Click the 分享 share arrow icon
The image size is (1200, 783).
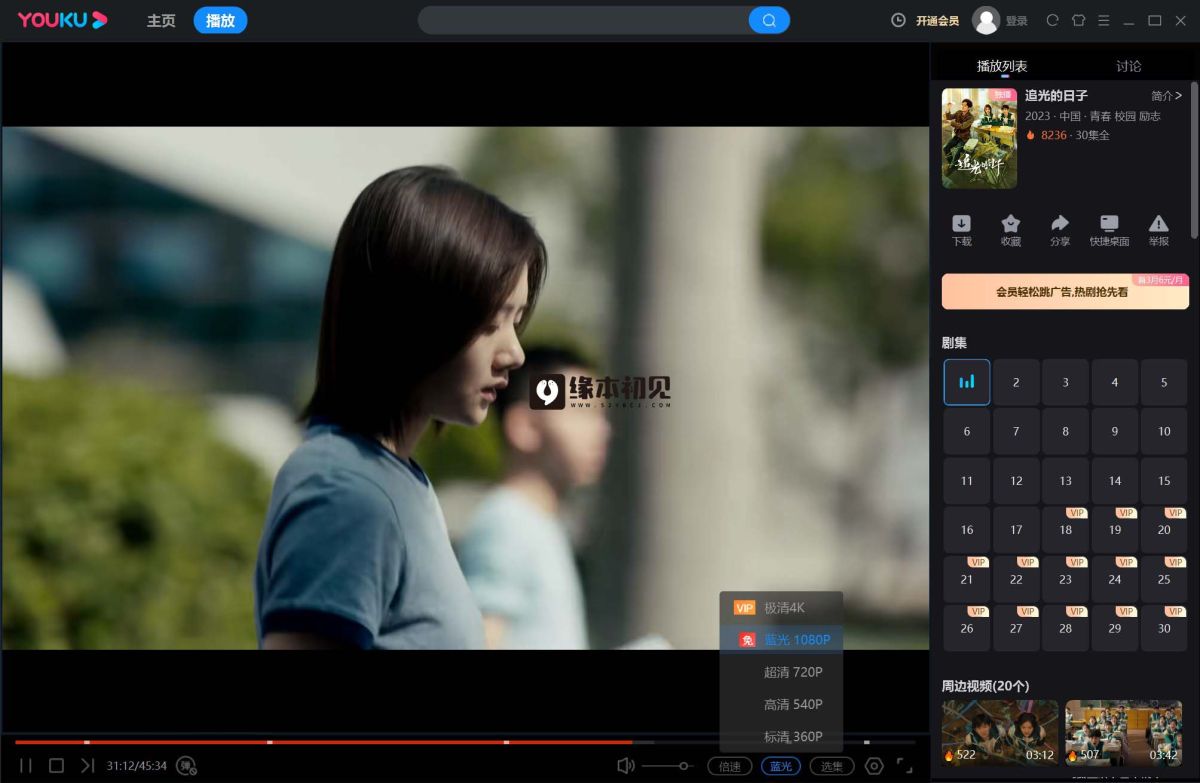point(1060,230)
